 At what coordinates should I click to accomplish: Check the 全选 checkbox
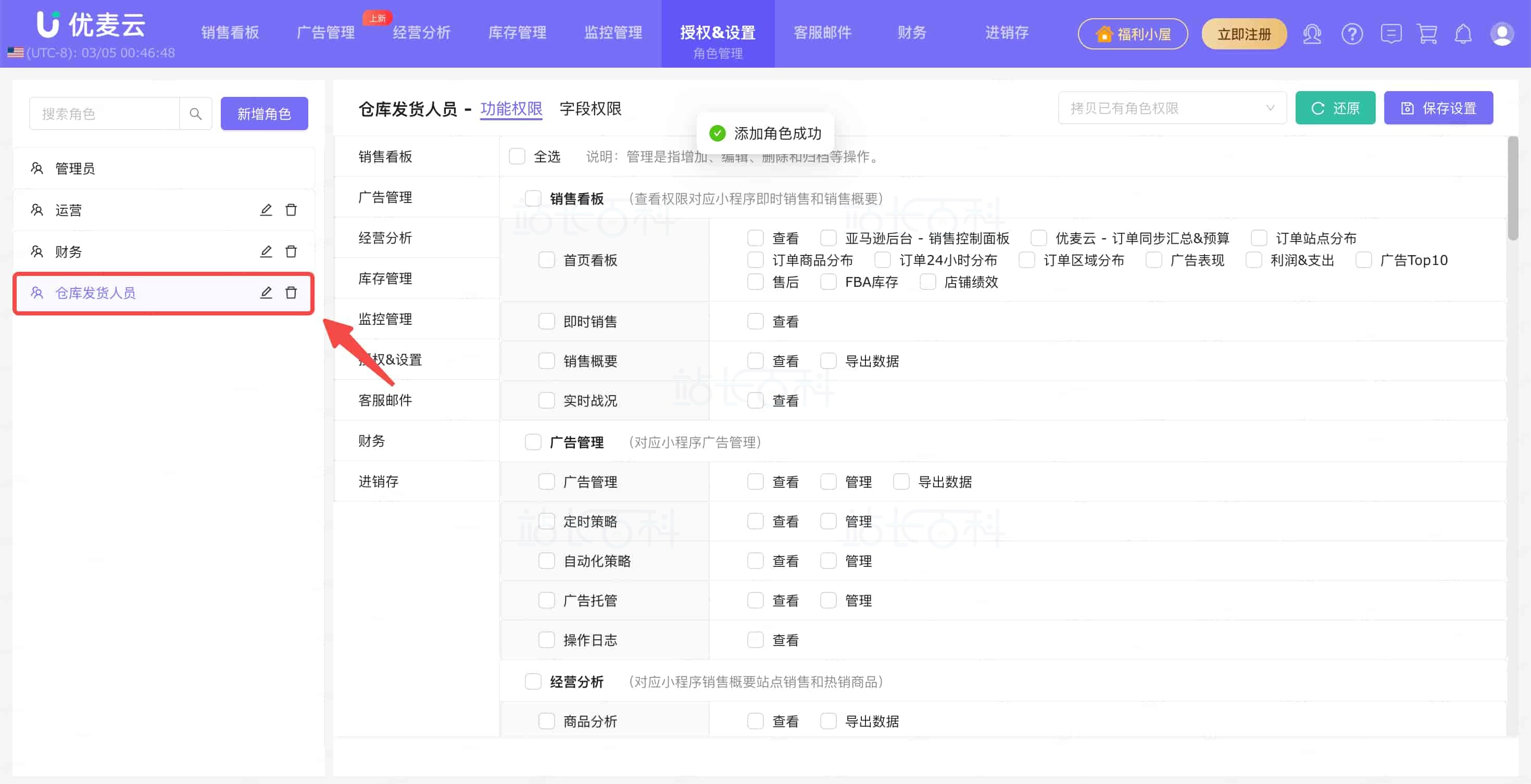pos(517,156)
